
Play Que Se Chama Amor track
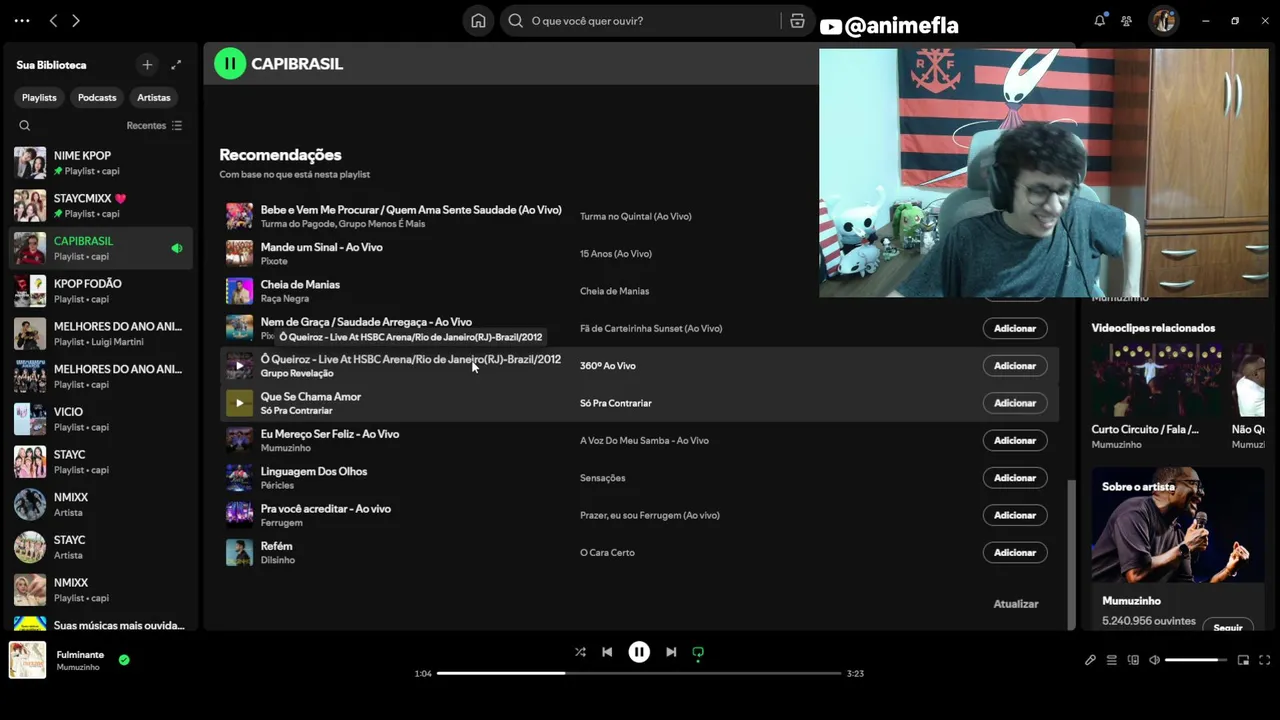pyautogui.click(x=239, y=403)
